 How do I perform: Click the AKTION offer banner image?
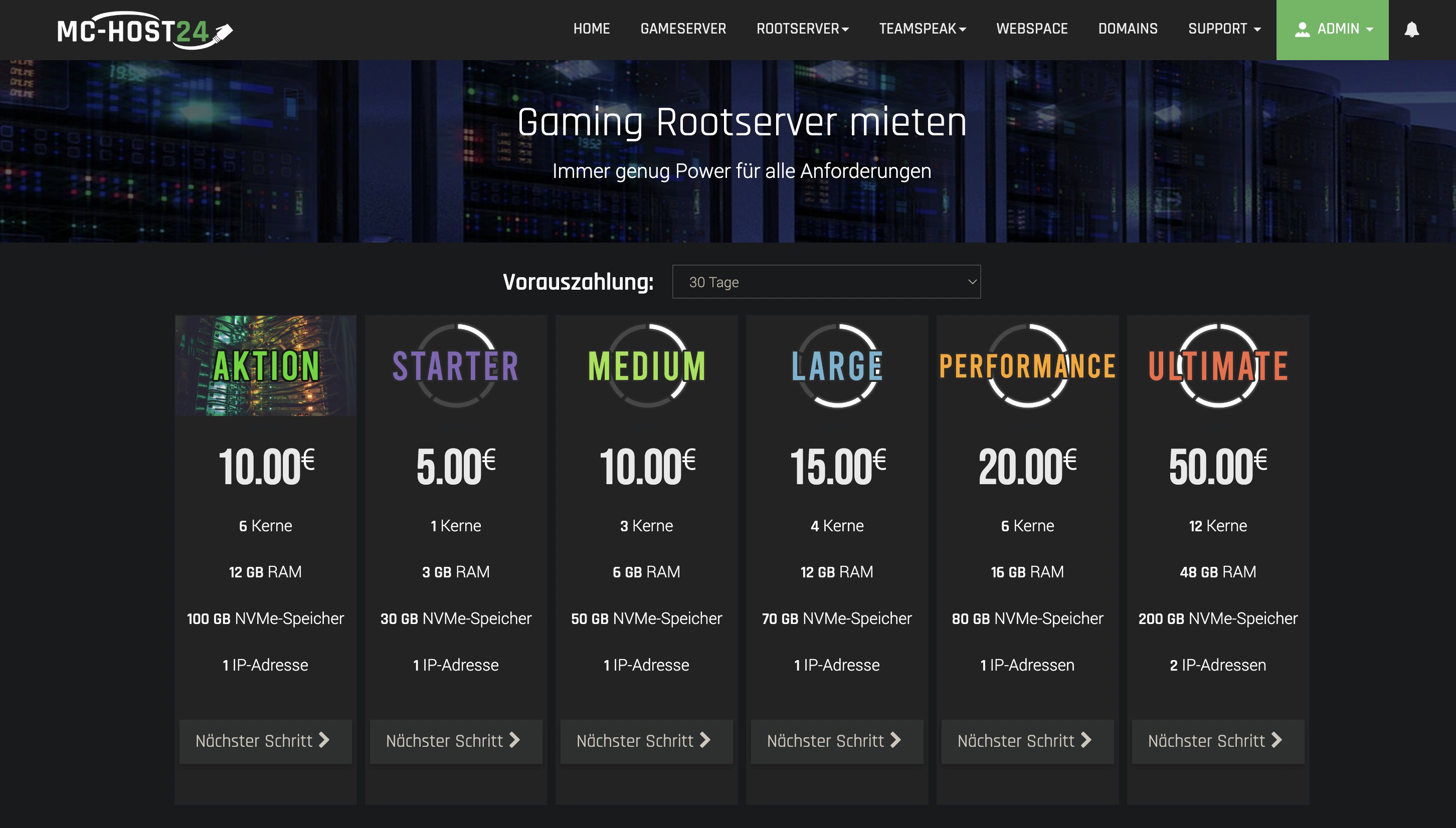coord(266,366)
